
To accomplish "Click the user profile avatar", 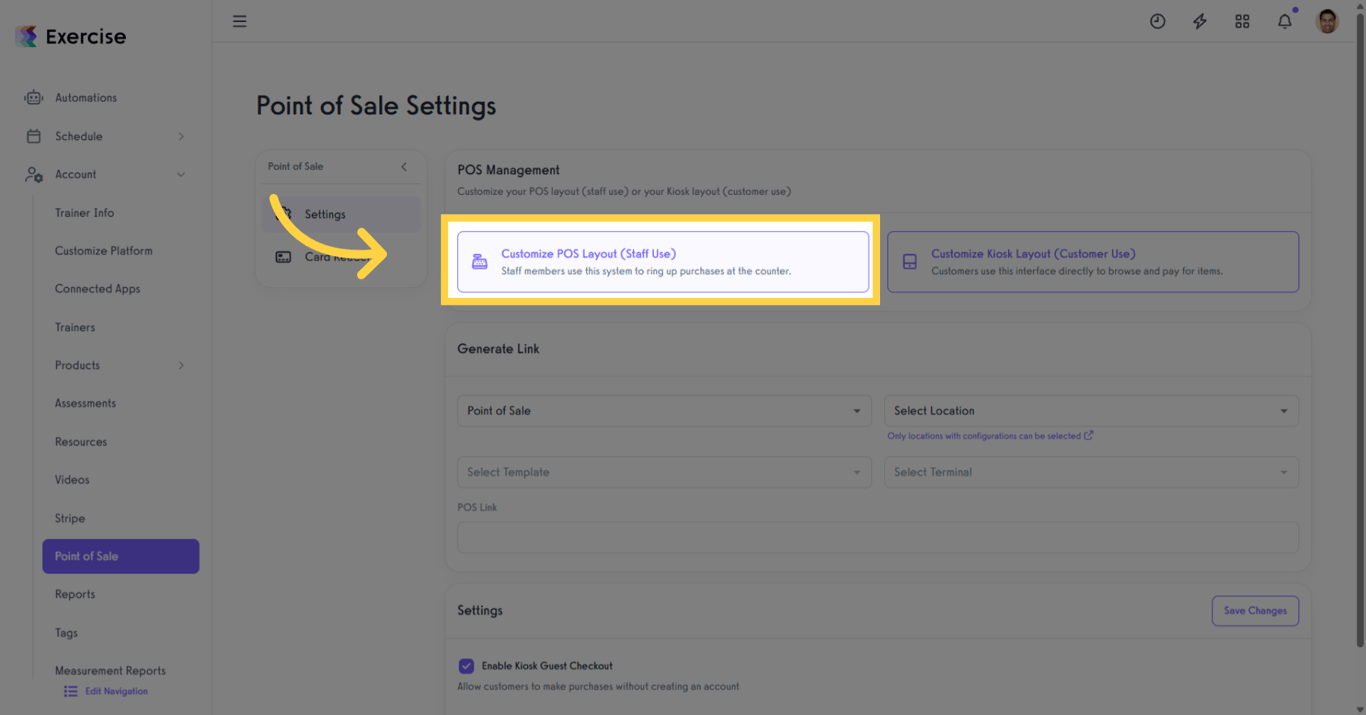I will click(1327, 21).
